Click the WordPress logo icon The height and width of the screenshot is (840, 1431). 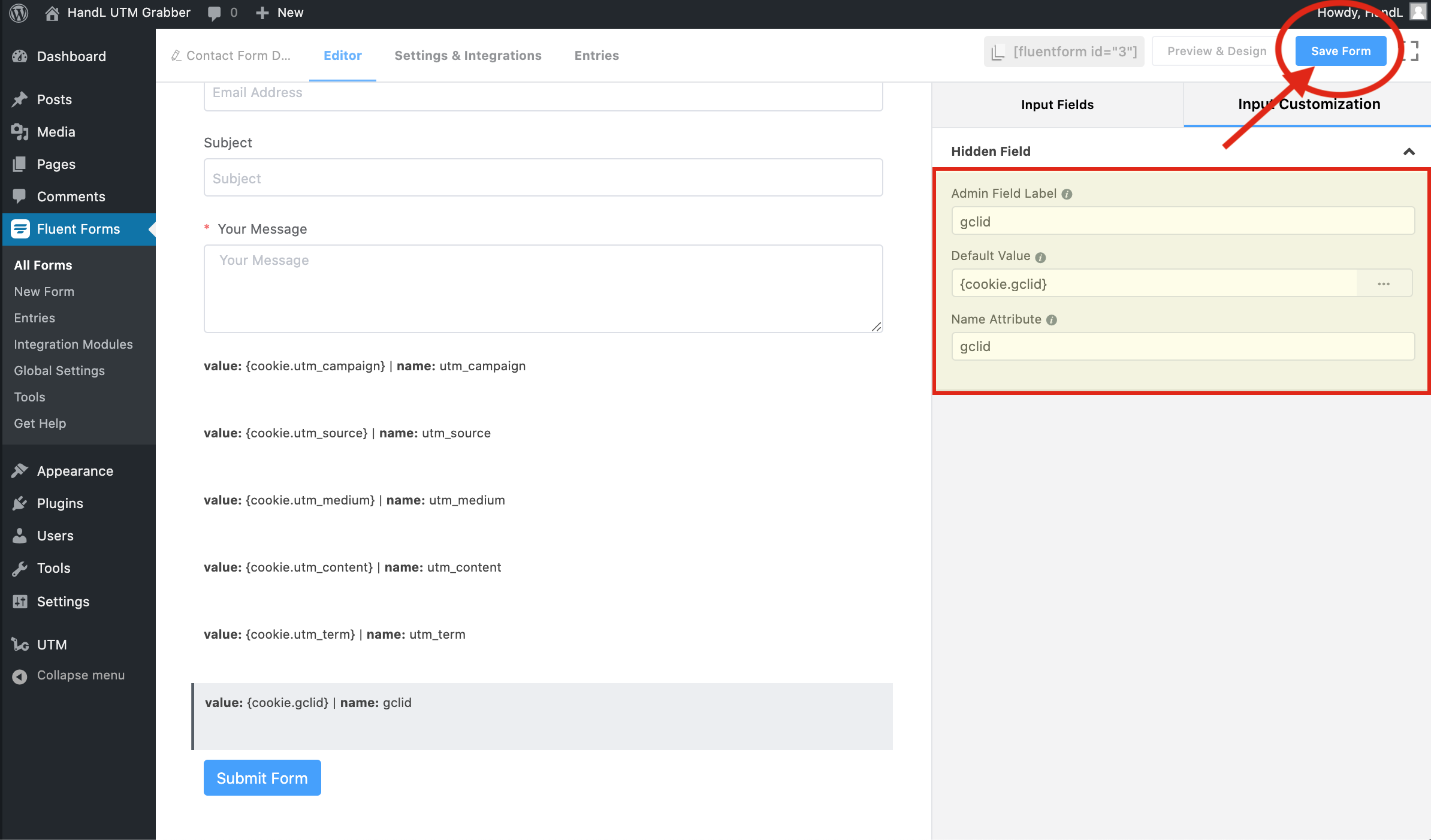(19, 13)
